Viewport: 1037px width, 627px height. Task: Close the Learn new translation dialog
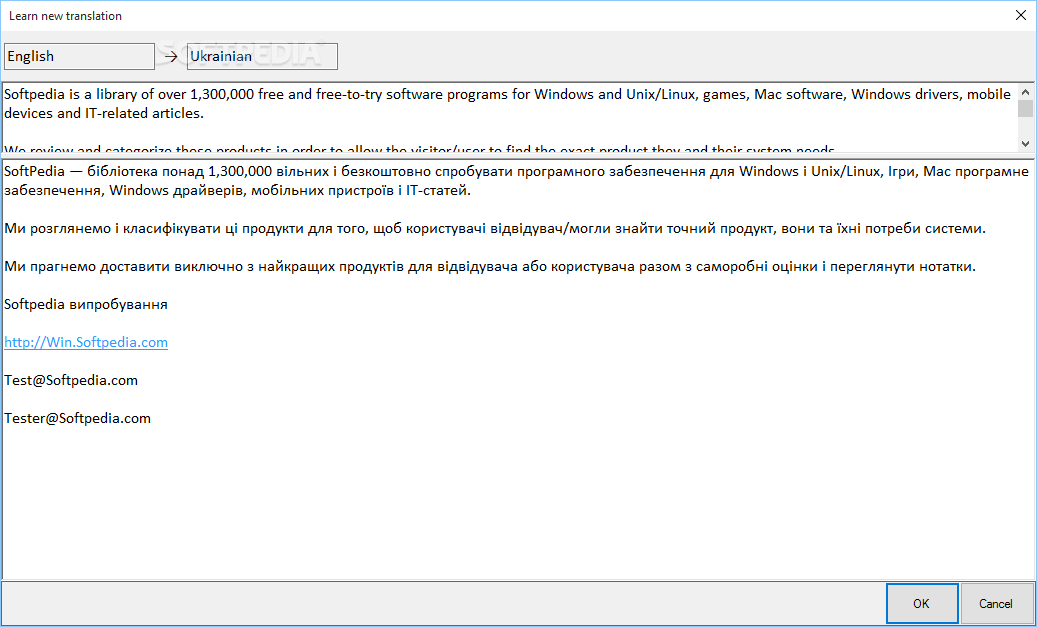[x=1020, y=15]
